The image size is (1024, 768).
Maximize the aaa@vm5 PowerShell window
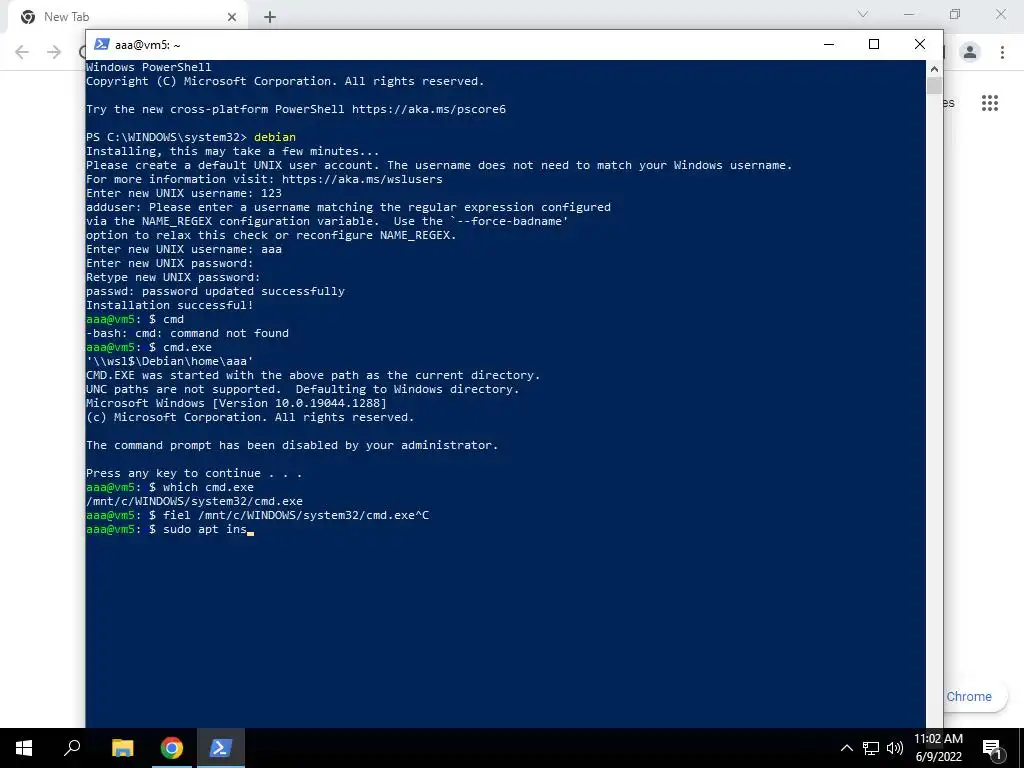pyautogui.click(x=874, y=44)
